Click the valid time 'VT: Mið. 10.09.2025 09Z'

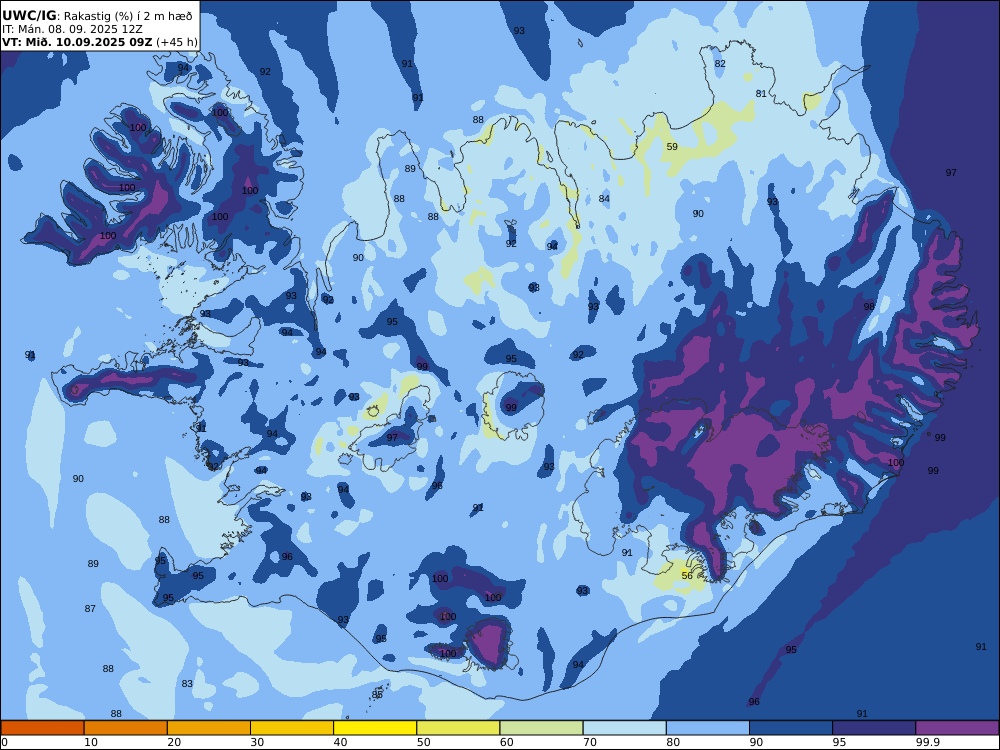pos(77,42)
